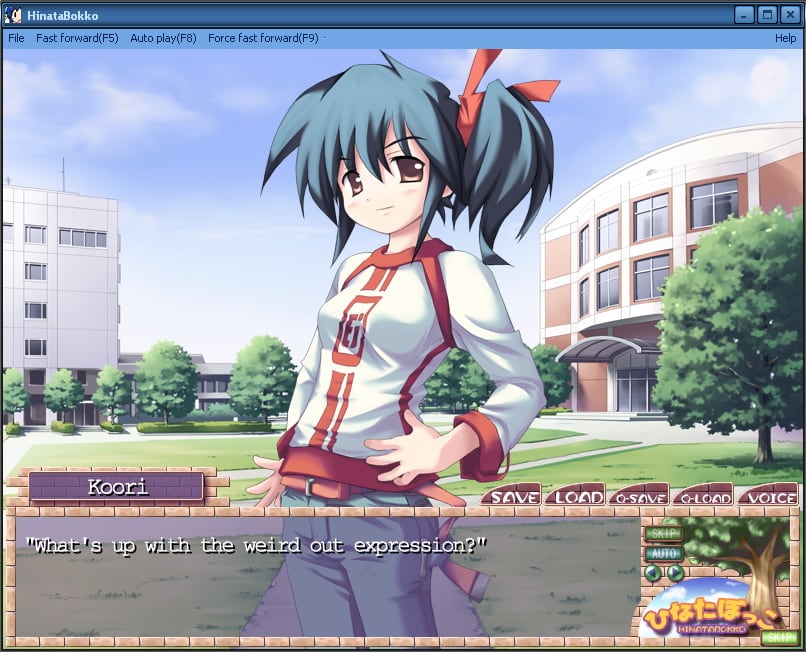Click the SAVE button above the dialogue box

tap(512, 496)
